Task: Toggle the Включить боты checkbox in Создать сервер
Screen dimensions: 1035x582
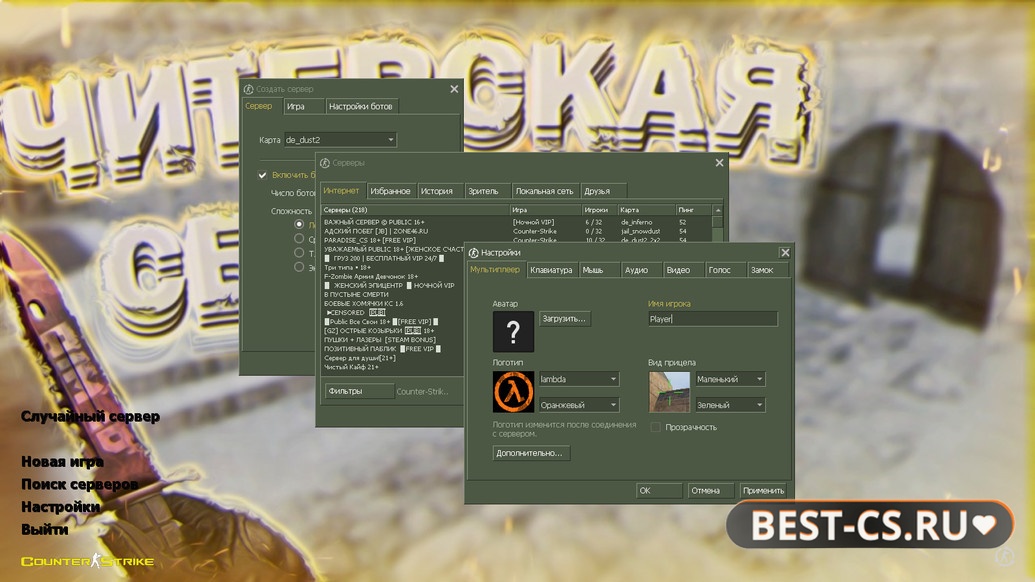Action: coord(262,175)
